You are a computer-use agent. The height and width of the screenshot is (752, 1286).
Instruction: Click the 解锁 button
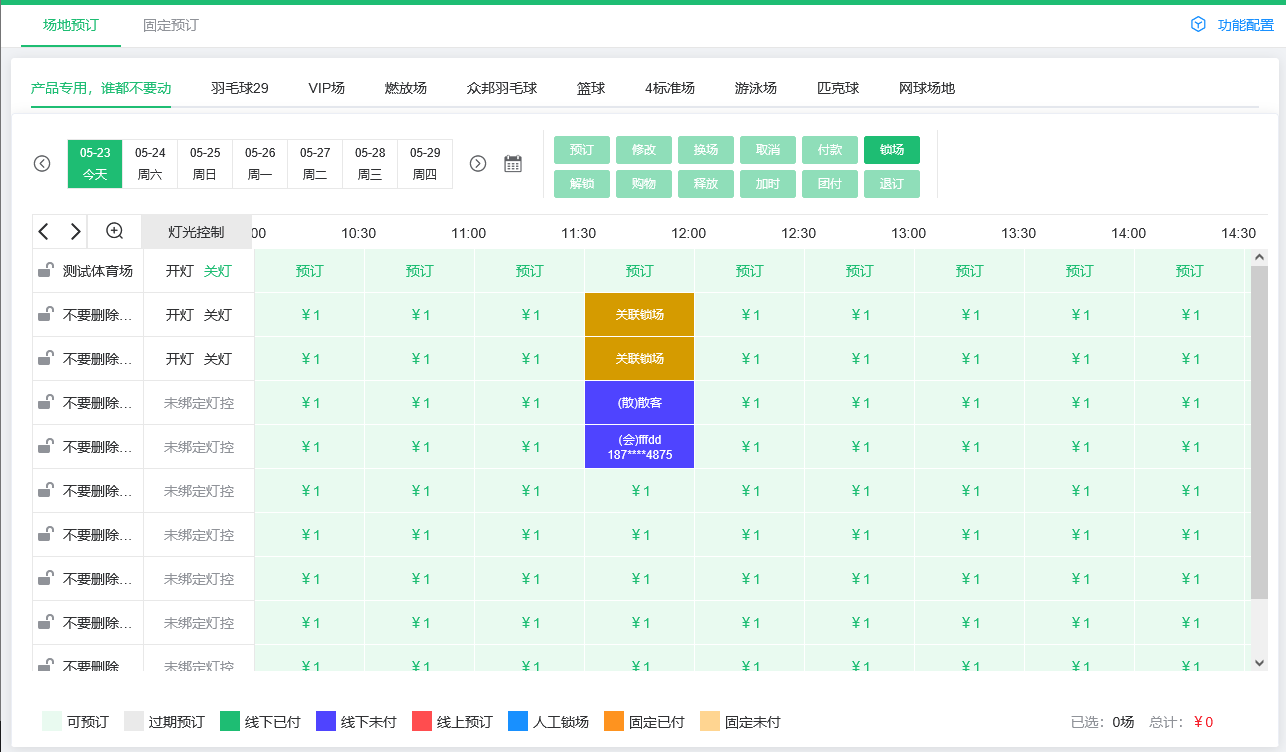[582, 184]
